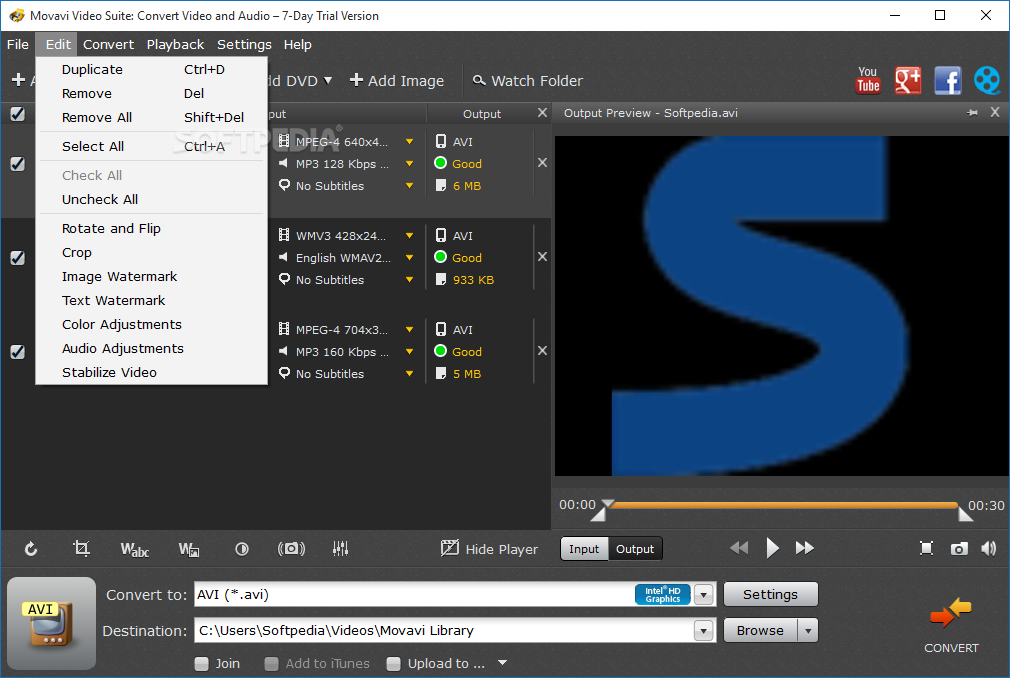Expand MPEG-4 640x4 video dropdown arrow

click(x=409, y=142)
